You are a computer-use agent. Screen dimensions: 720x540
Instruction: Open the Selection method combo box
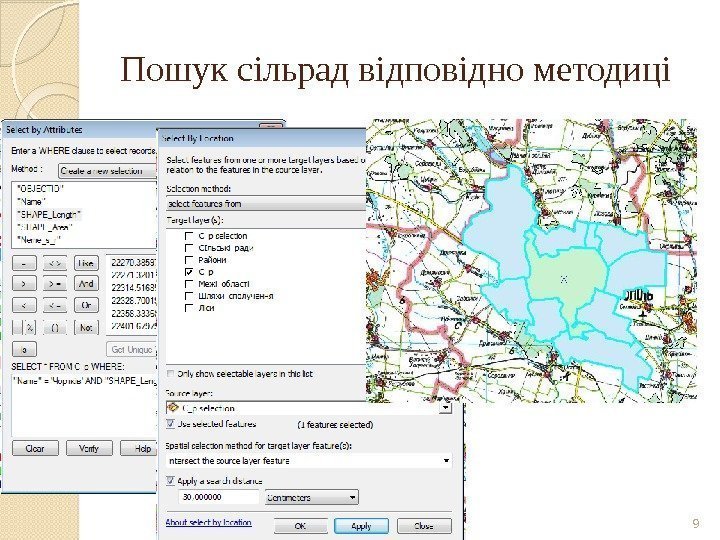[x=266, y=203]
